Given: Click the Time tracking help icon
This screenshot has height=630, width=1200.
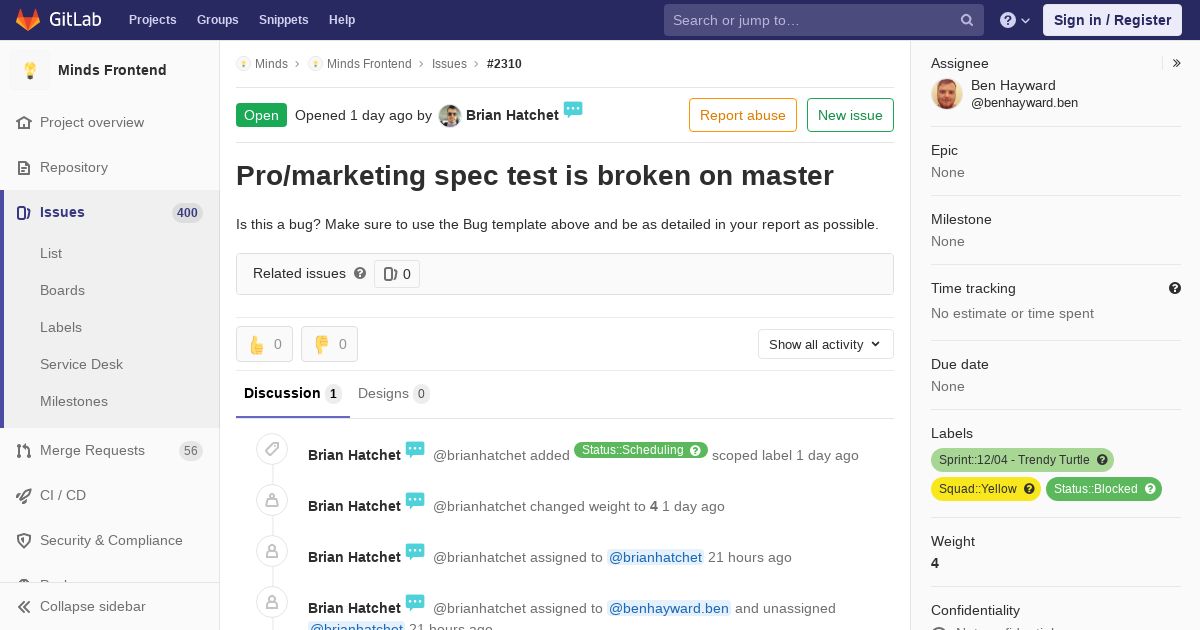Looking at the screenshot, I should 1175,288.
